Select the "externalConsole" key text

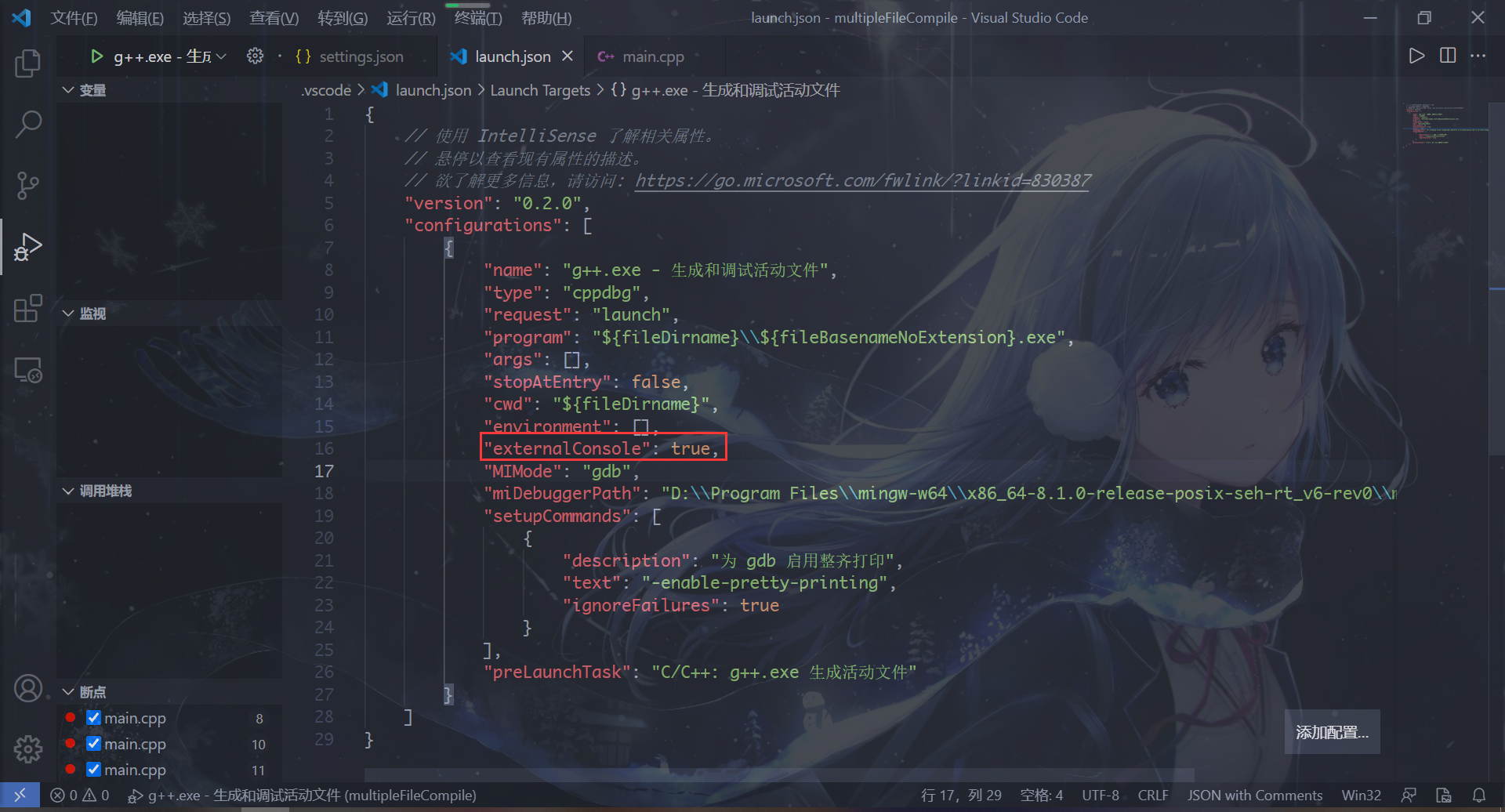tap(567, 448)
